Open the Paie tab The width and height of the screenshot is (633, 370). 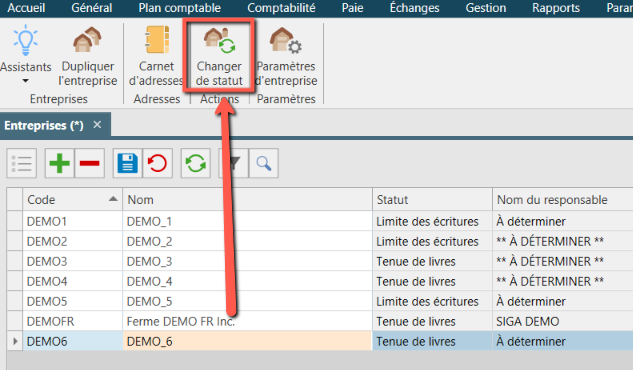point(352,8)
